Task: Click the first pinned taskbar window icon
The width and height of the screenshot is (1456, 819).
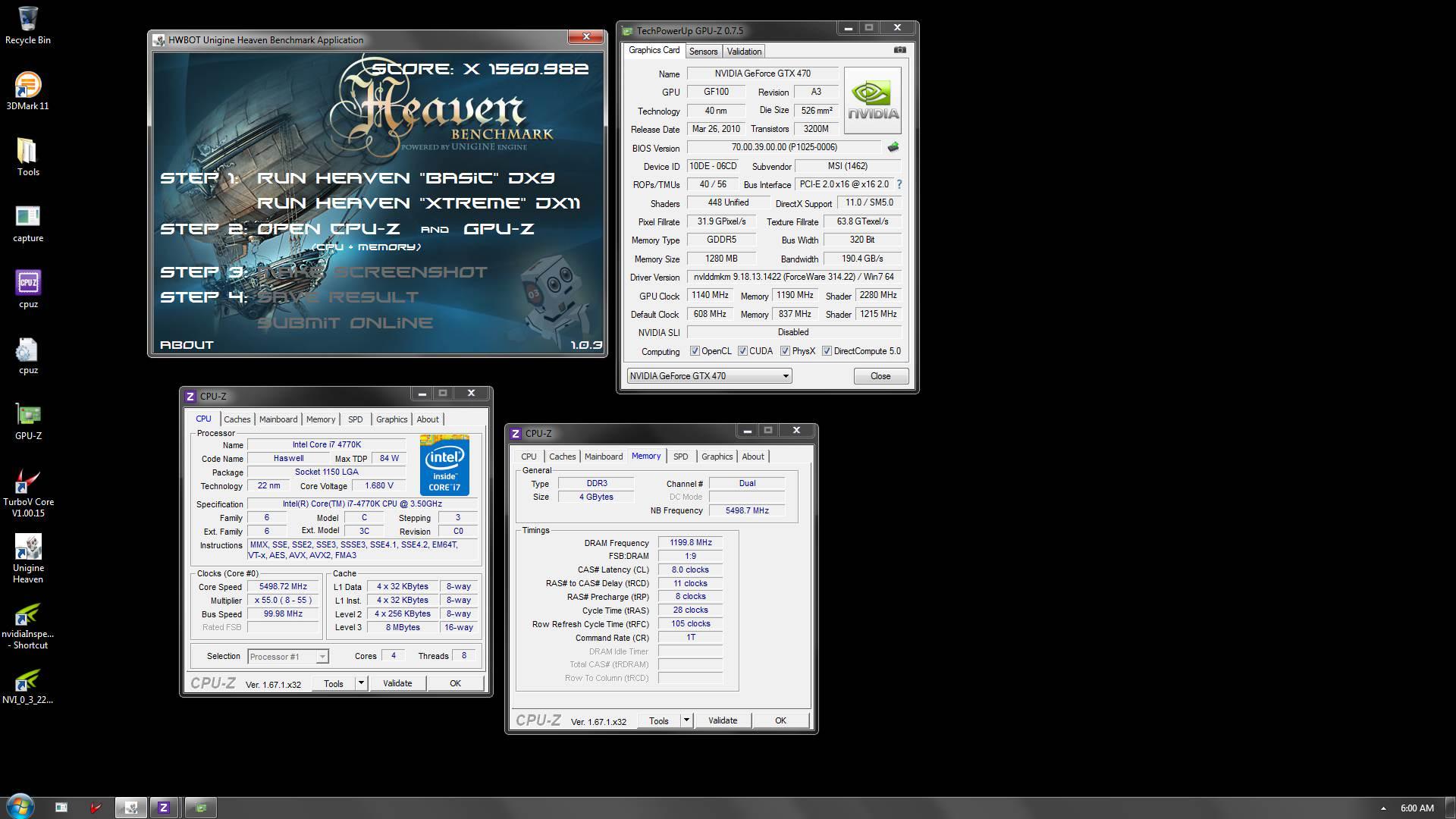Action: coord(61,808)
